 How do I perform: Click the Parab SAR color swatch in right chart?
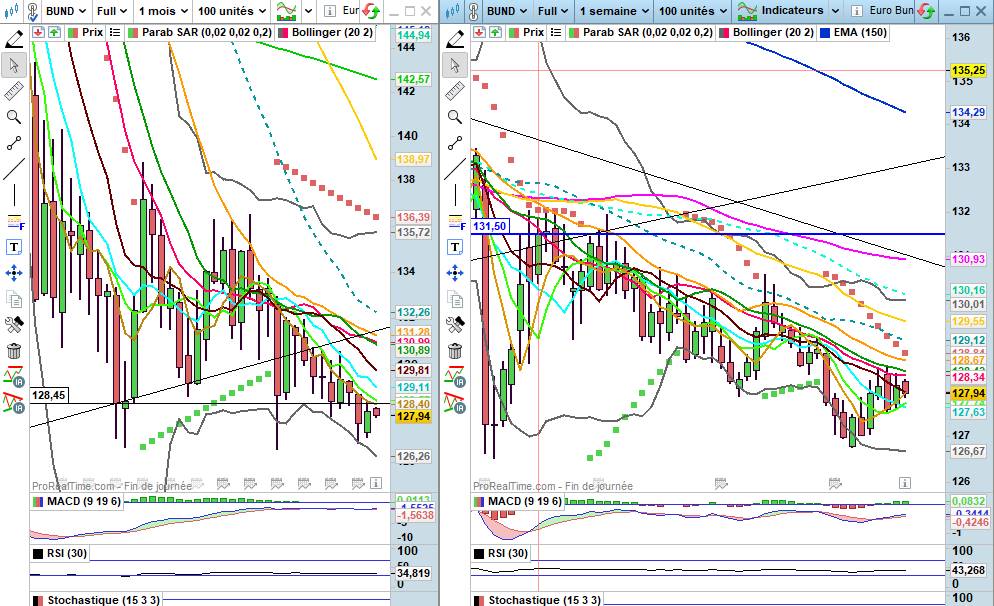(574, 32)
